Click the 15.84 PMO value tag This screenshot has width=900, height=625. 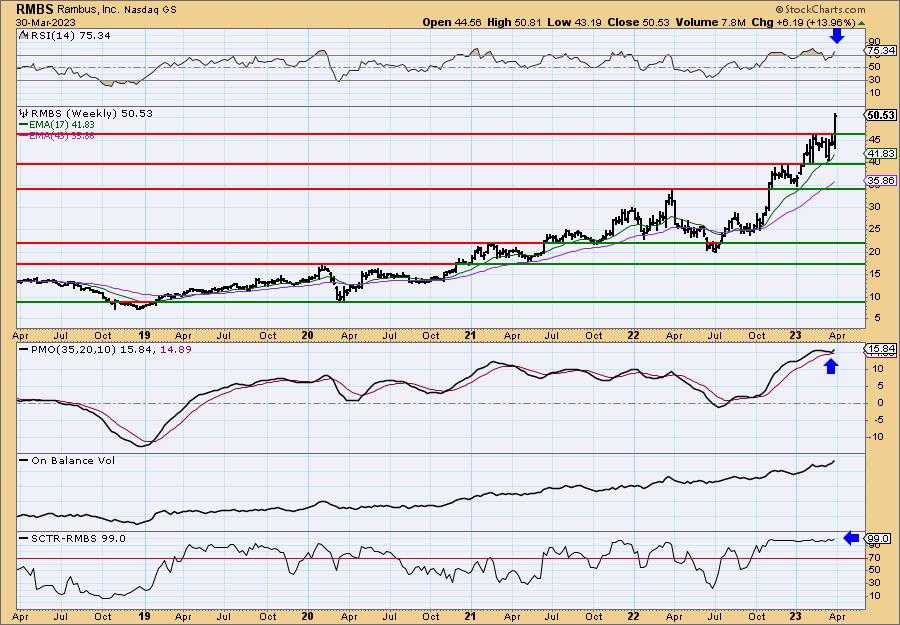880,349
